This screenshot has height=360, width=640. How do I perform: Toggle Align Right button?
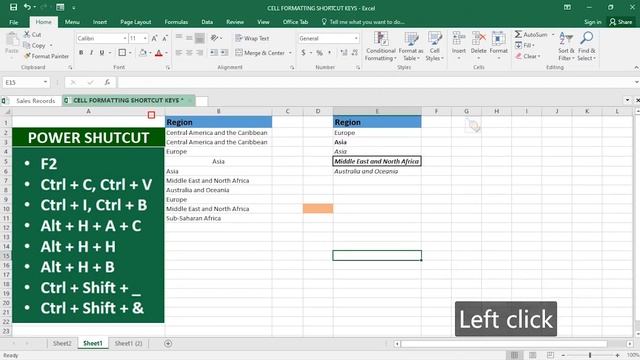click(x=200, y=53)
